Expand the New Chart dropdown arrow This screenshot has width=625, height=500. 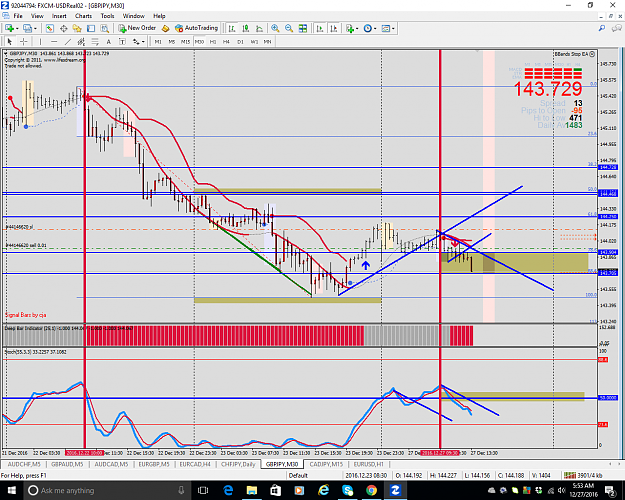point(17,28)
